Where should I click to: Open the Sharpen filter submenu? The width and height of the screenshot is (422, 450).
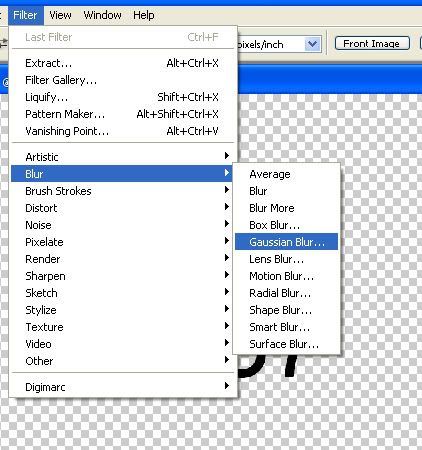pos(122,276)
